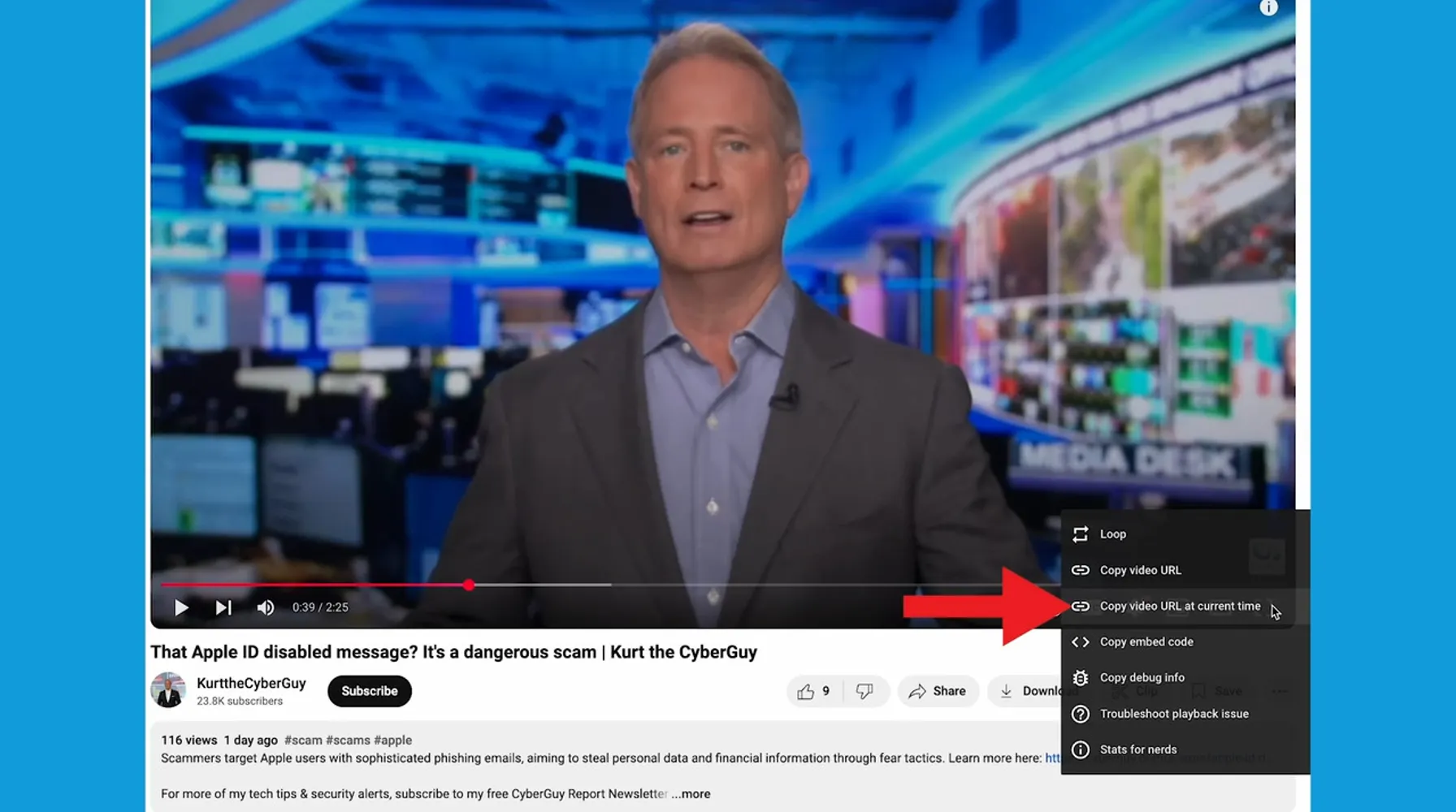Click the Copy debug info bug icon
1456x812 pixels.
[1080, 678]
